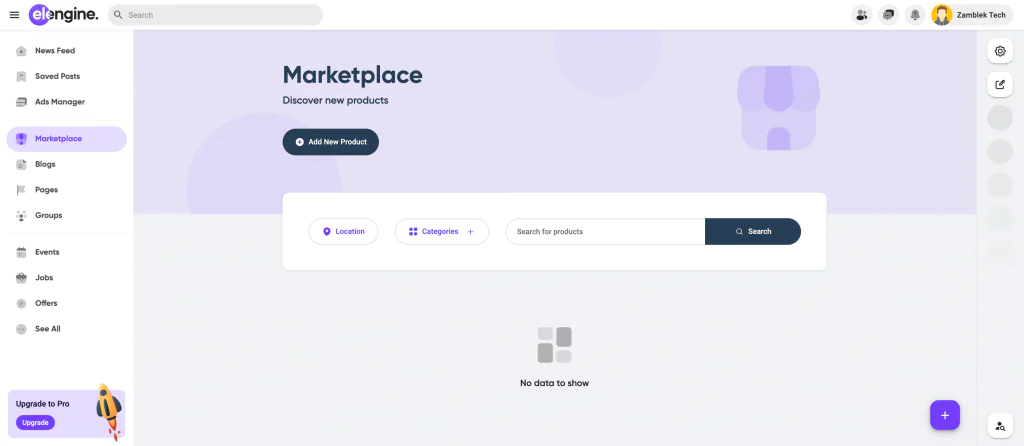Screen dimensions: 1024x446
Task: Focus the Search for products field
Action: (x=604, y=231)
